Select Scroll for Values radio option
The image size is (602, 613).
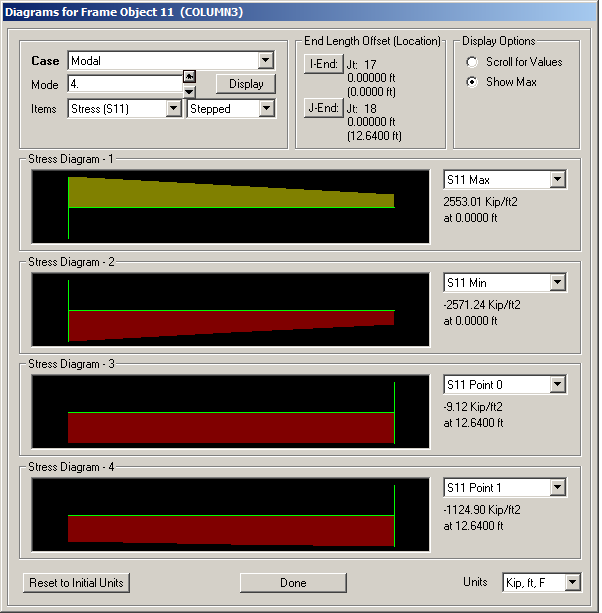coord(472,62)
